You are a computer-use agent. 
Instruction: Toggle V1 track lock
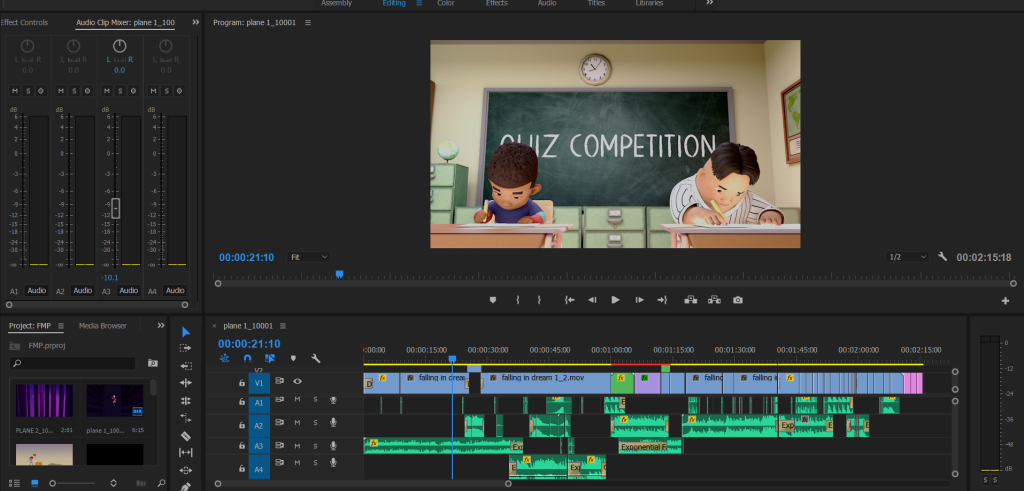click(x=242, y=383)
